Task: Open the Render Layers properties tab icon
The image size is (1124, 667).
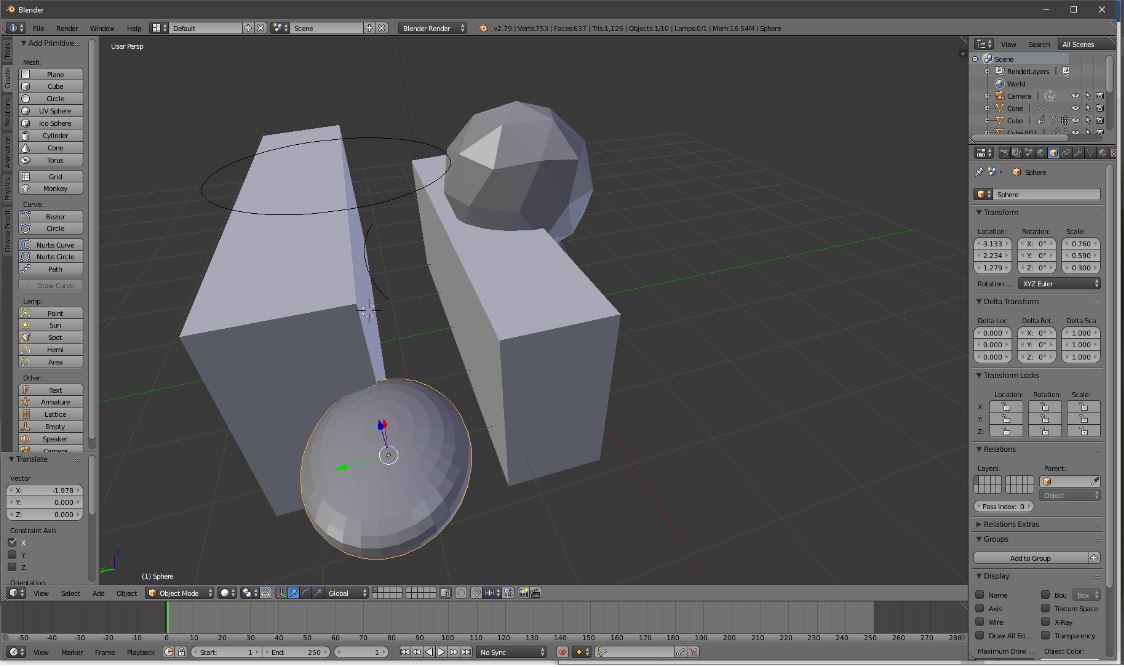Action: [1016, 153]
